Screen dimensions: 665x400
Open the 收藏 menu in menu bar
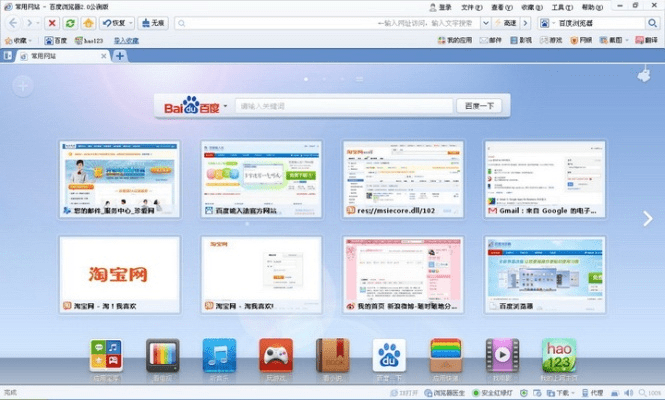[532, 7]
